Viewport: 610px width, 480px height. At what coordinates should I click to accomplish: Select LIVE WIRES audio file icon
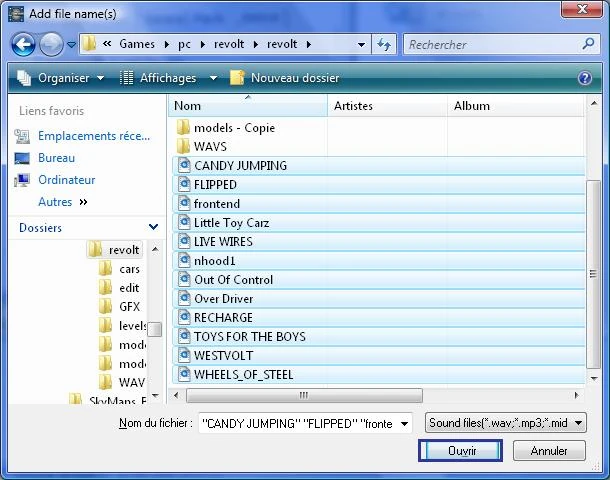184,242
